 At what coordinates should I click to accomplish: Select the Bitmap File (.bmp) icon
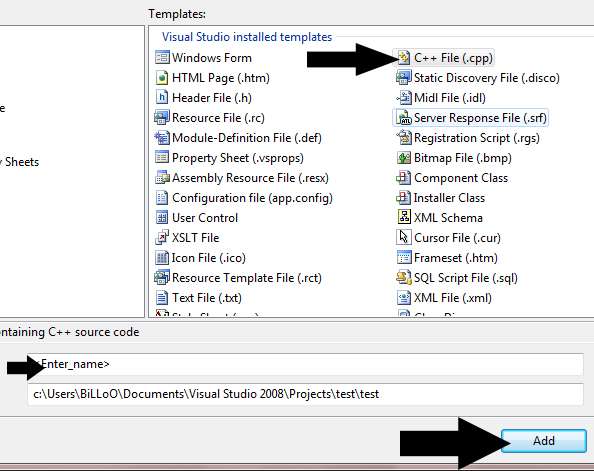click(404, 158)
